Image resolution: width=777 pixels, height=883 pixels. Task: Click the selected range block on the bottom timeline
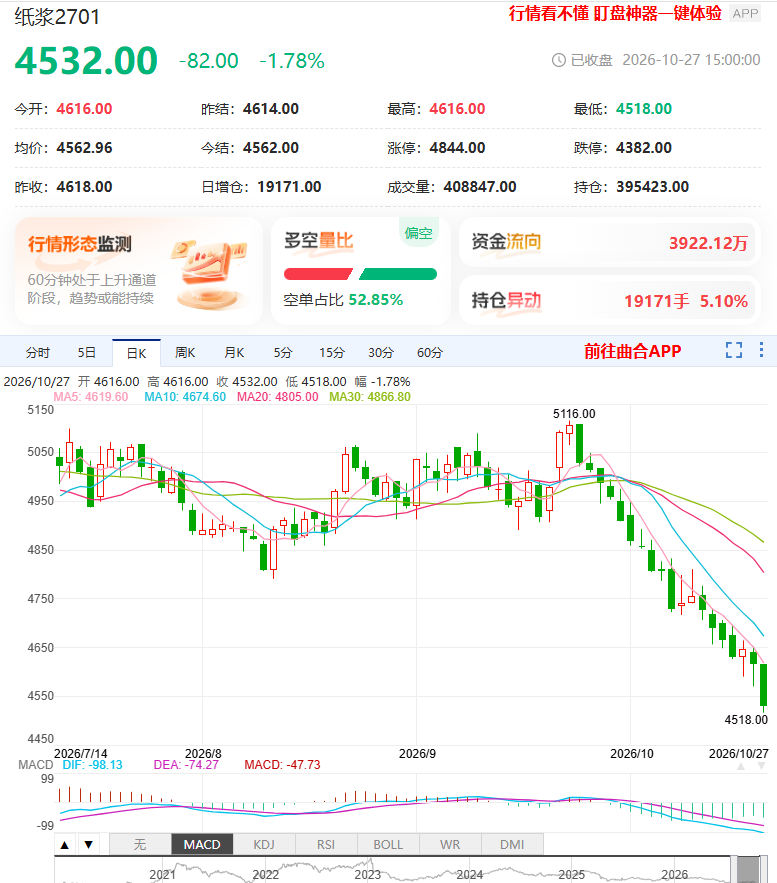(x=748, y=869)
